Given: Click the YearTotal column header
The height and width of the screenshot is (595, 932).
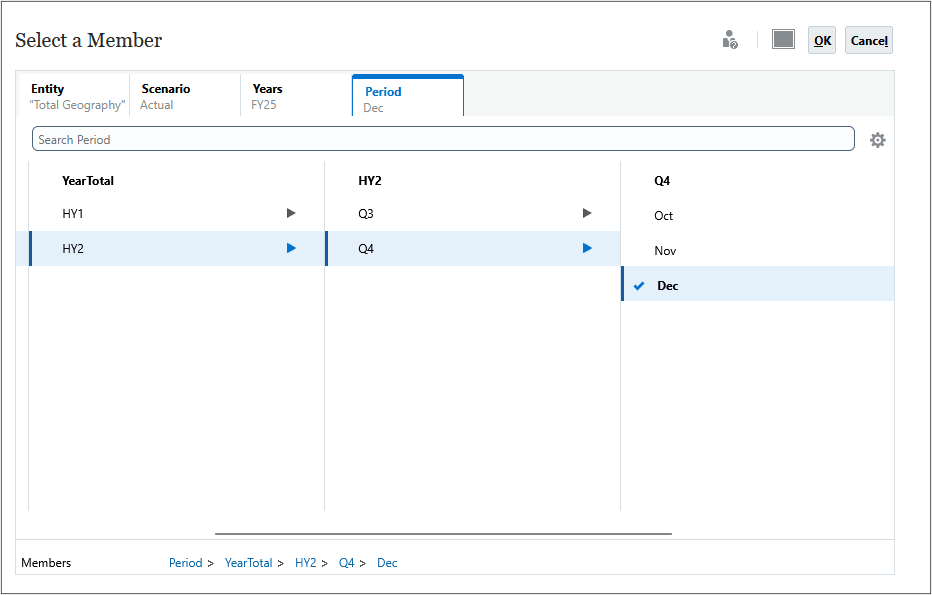Looking at the screenshot, I should pos(88,181).
